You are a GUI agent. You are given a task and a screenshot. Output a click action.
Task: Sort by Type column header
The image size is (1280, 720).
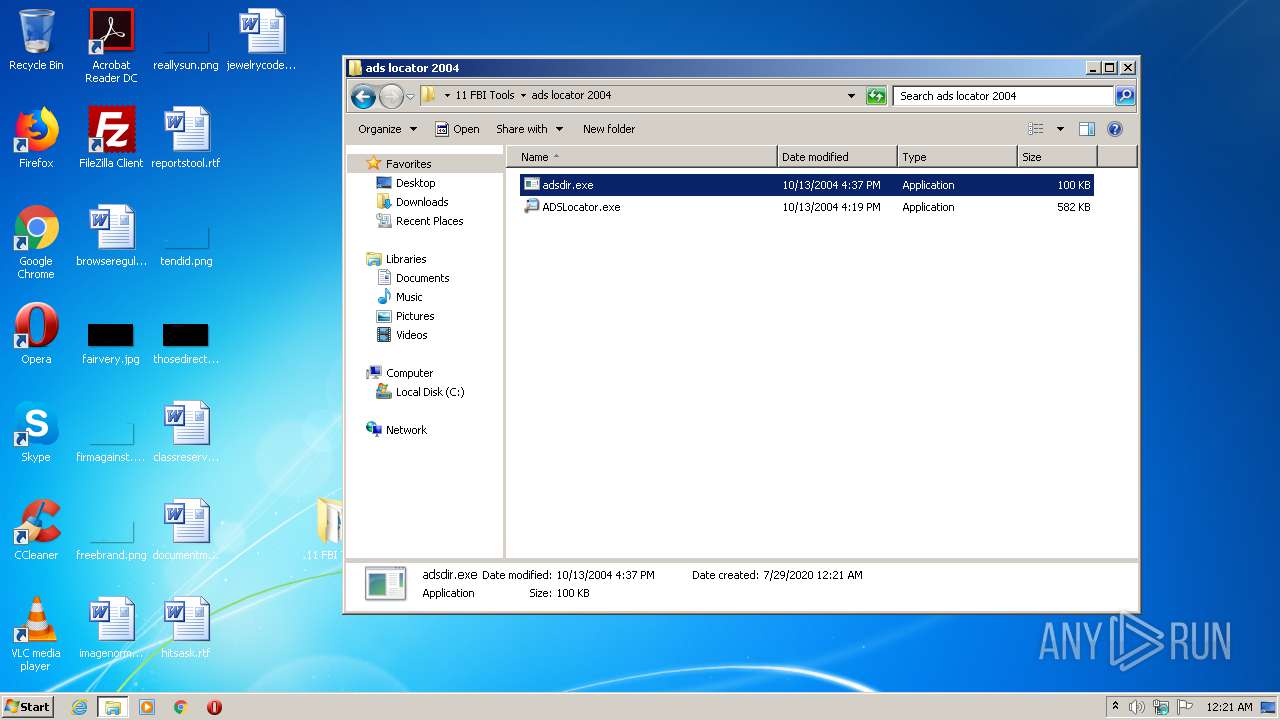click(x=957, y=157)
